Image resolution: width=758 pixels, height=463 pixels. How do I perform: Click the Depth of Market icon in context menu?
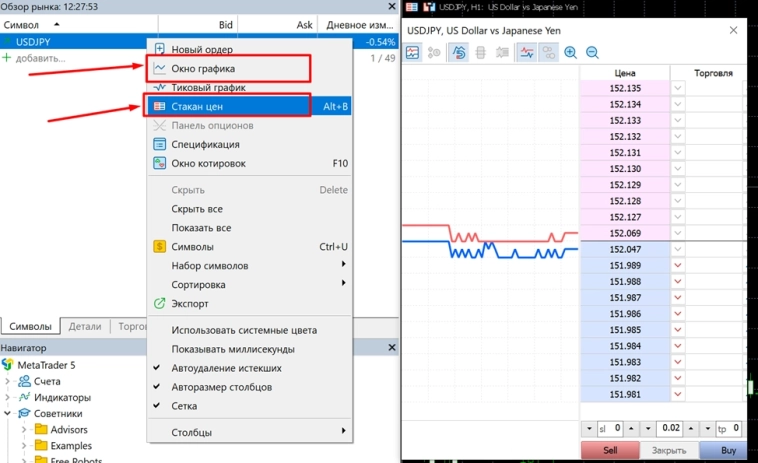[x=160, y=106]
